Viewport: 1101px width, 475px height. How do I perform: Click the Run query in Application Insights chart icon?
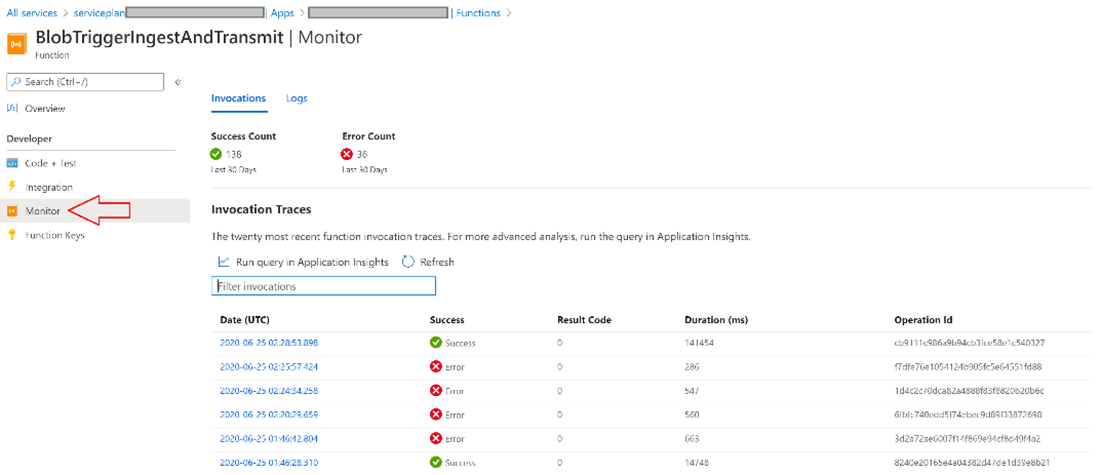[x=224, y=262]
